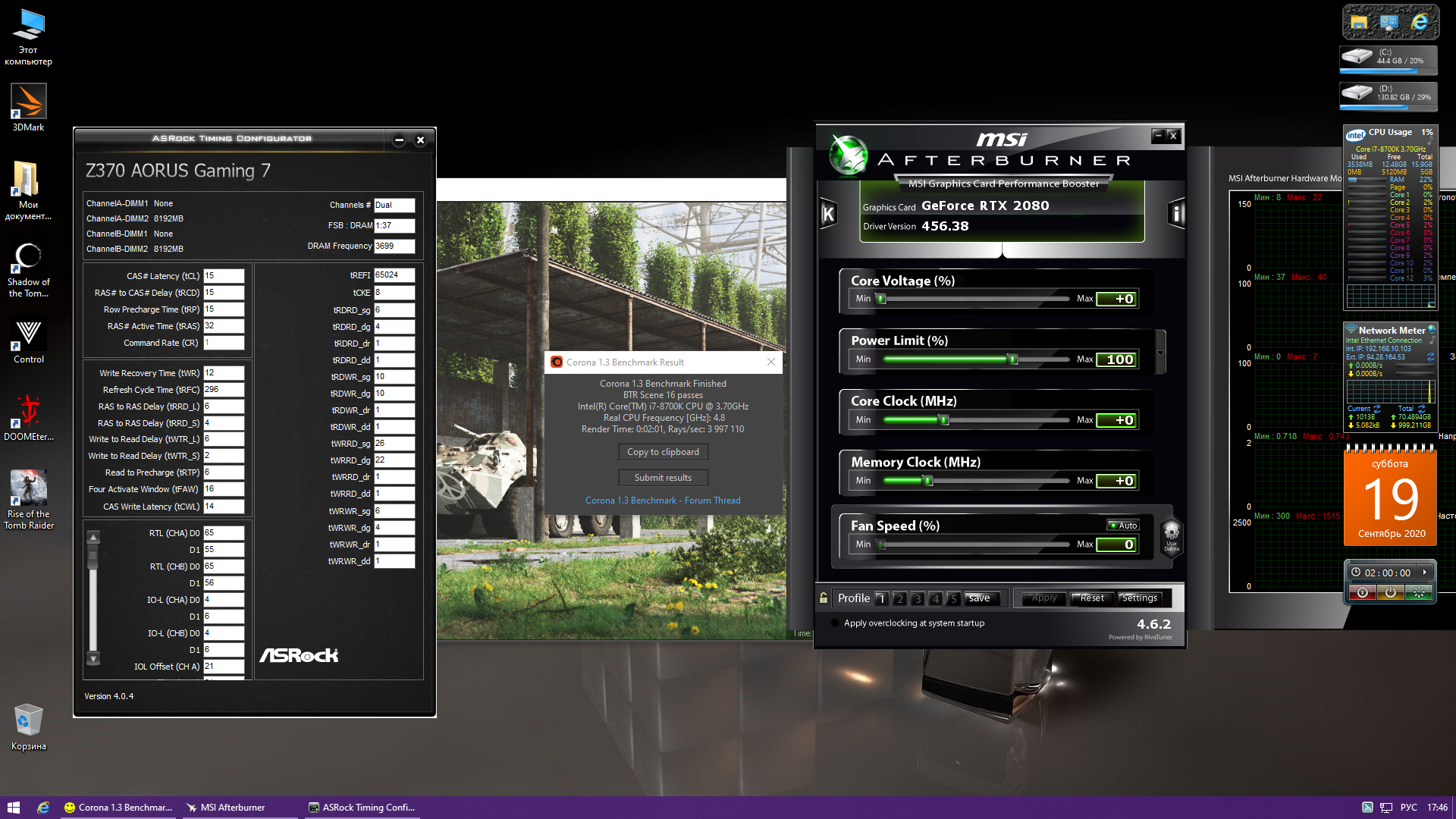
Task: Select profile slot 2
Action: pyautogui.click(x=899, y=598)
